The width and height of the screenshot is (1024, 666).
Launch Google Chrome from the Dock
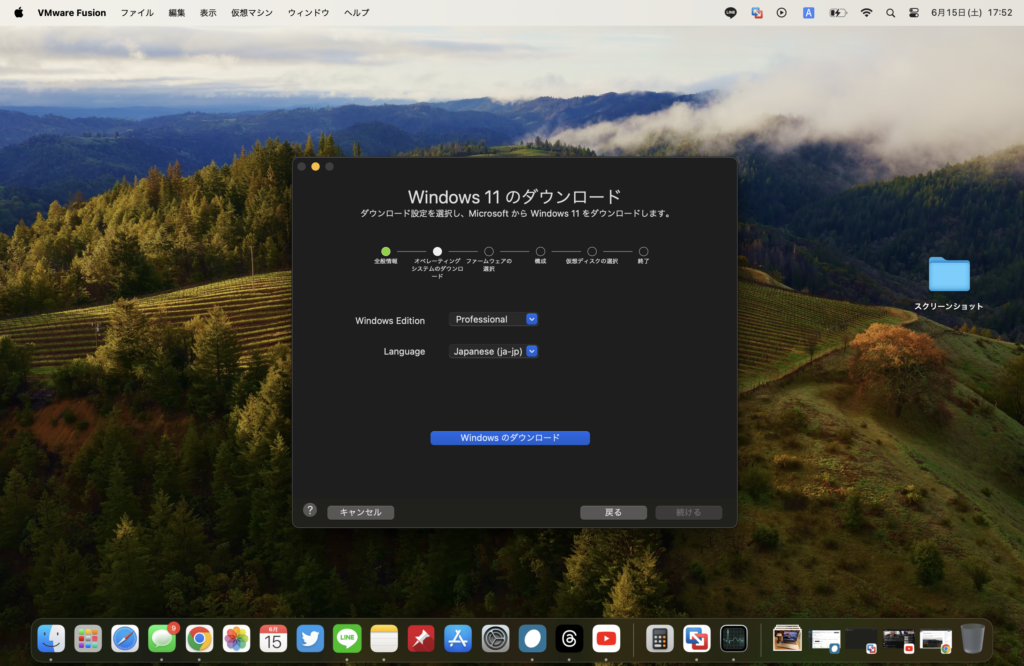tap(199, 638)
